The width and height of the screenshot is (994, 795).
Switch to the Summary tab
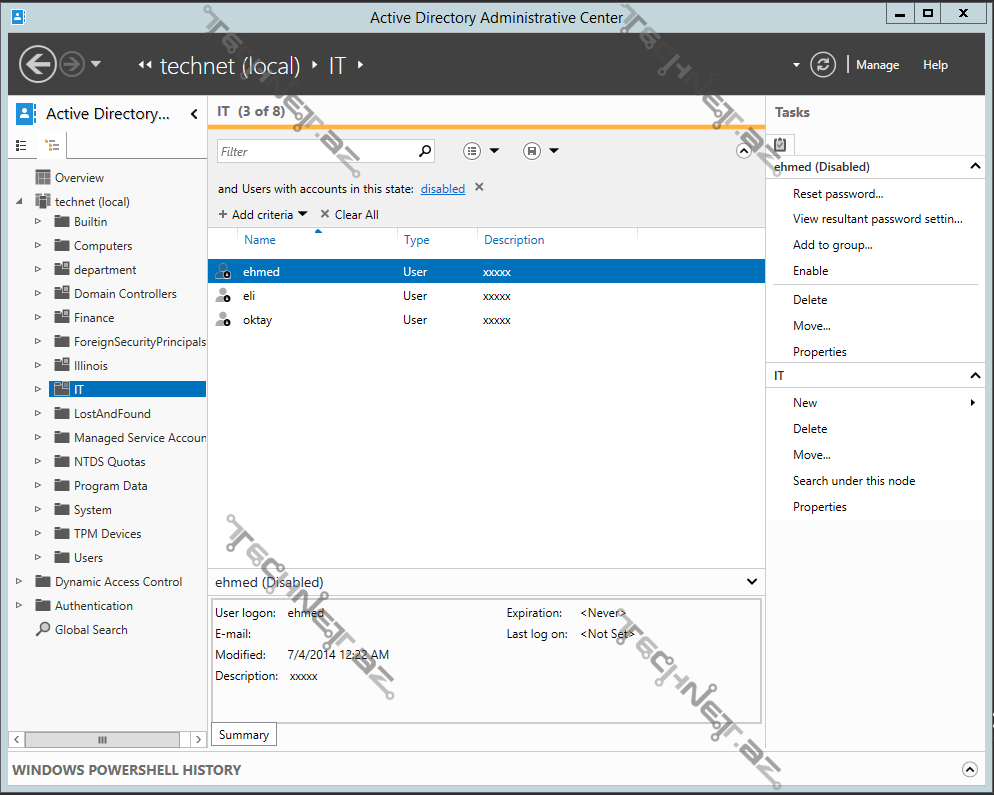[x=243, y=734]
